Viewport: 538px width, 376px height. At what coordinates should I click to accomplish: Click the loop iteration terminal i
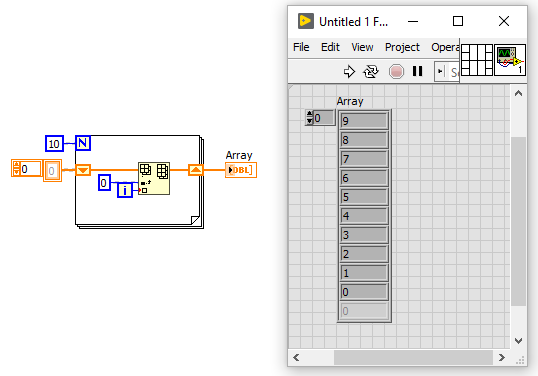click(x=125, y=190)
